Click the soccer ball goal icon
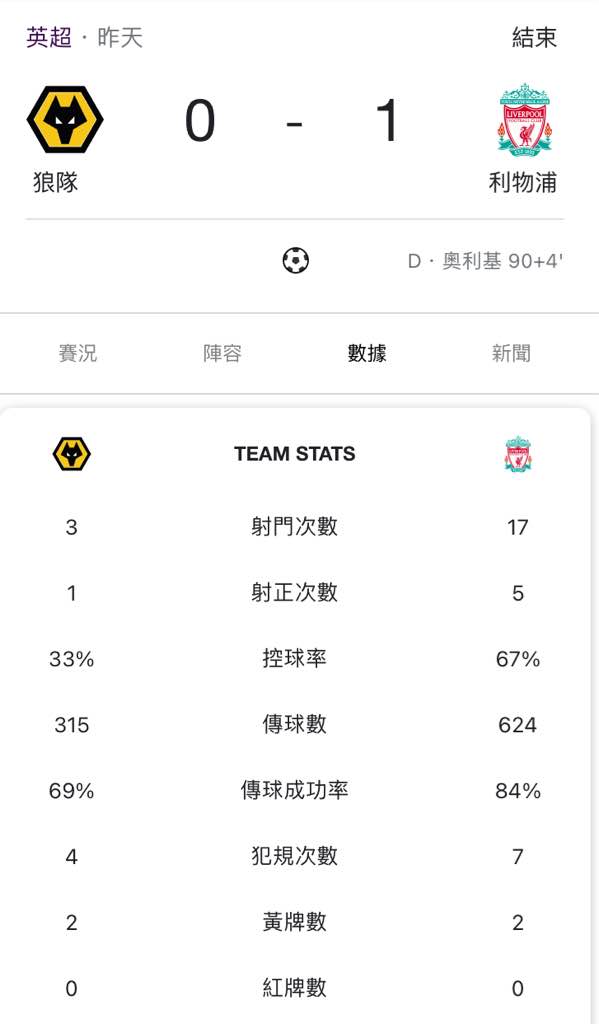 (295, 261)
